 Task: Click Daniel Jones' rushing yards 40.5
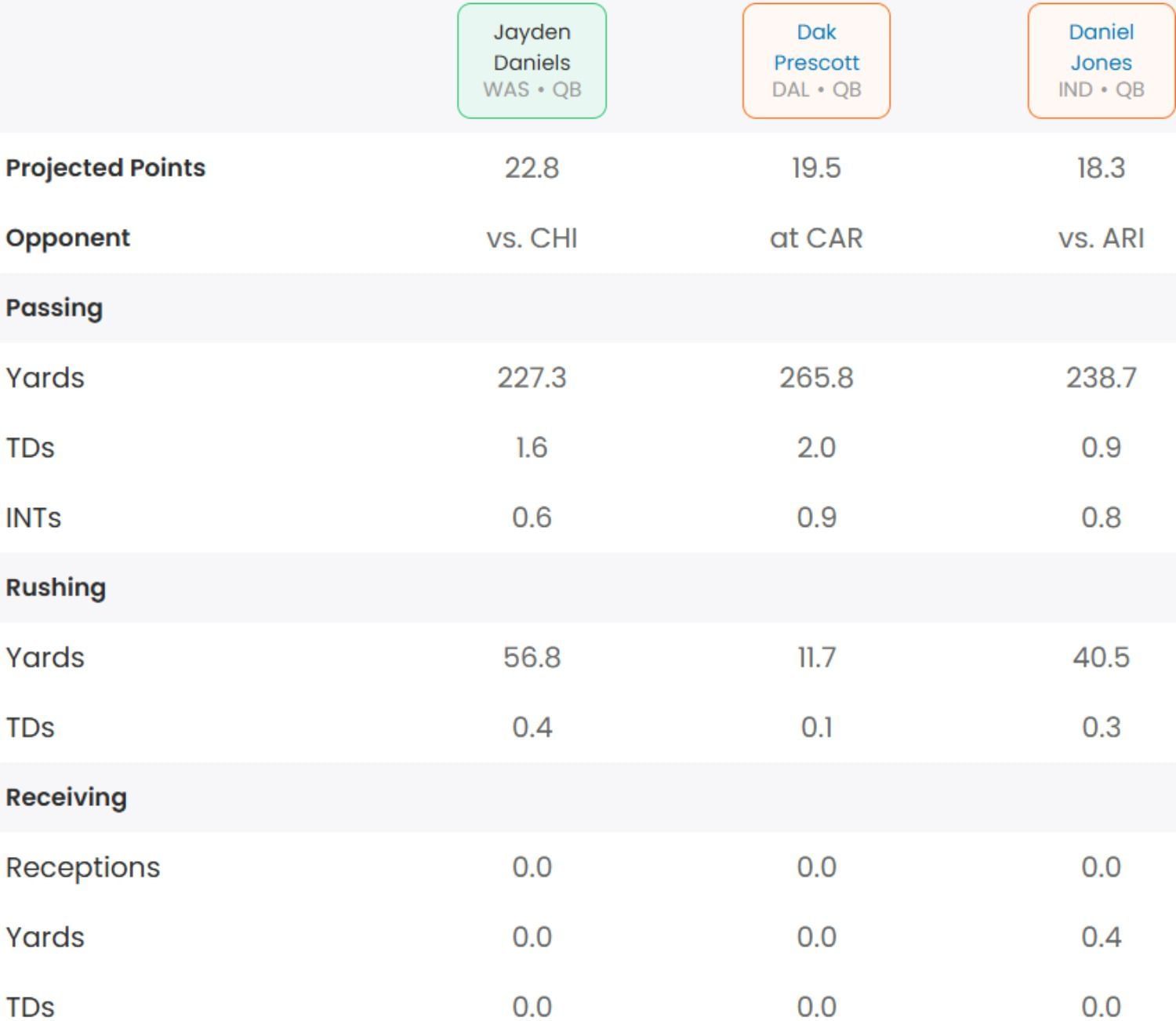tap(1101, 657)
